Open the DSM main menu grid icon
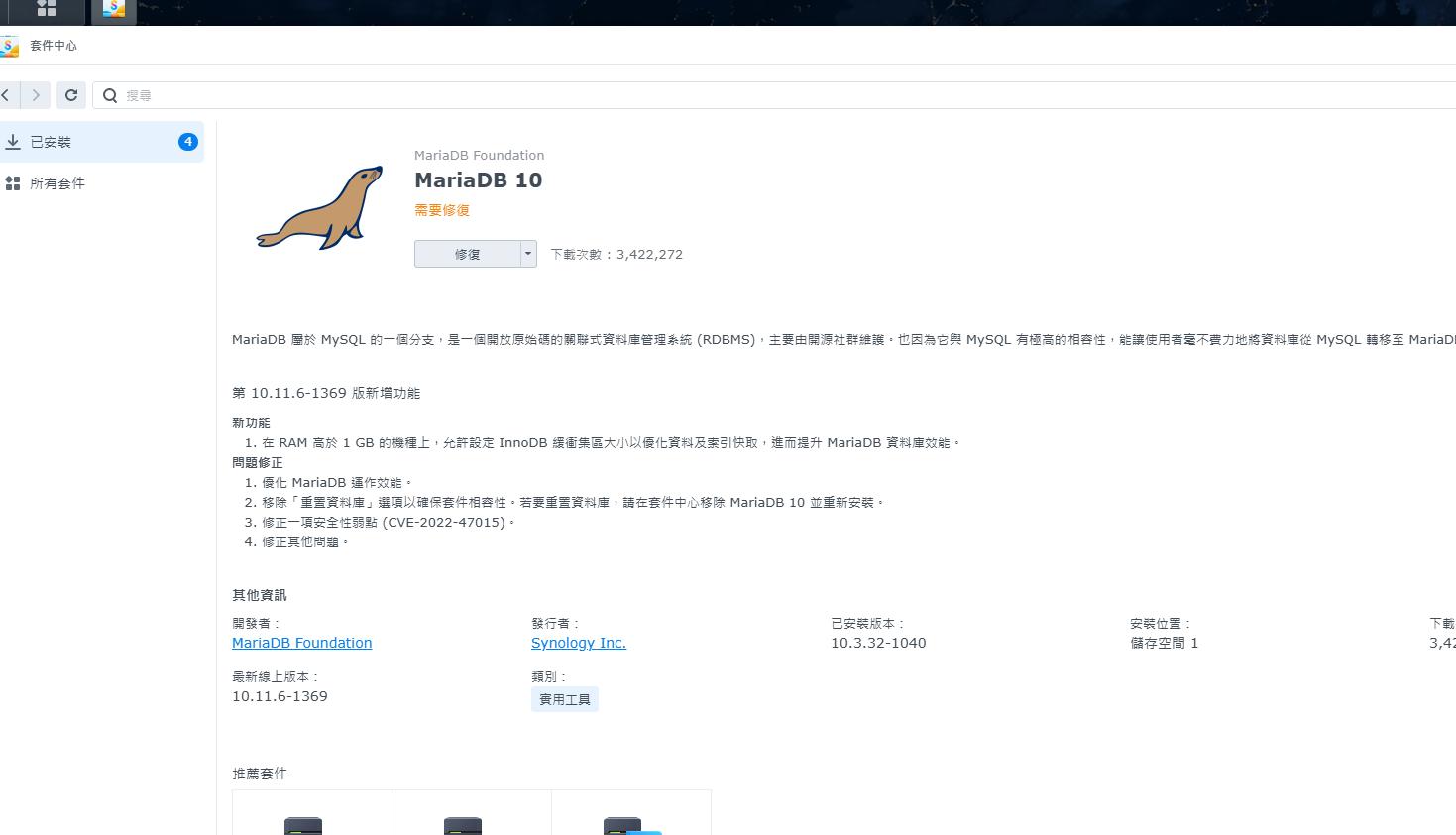Screen dimensions: 1456x835 point(47,9)
